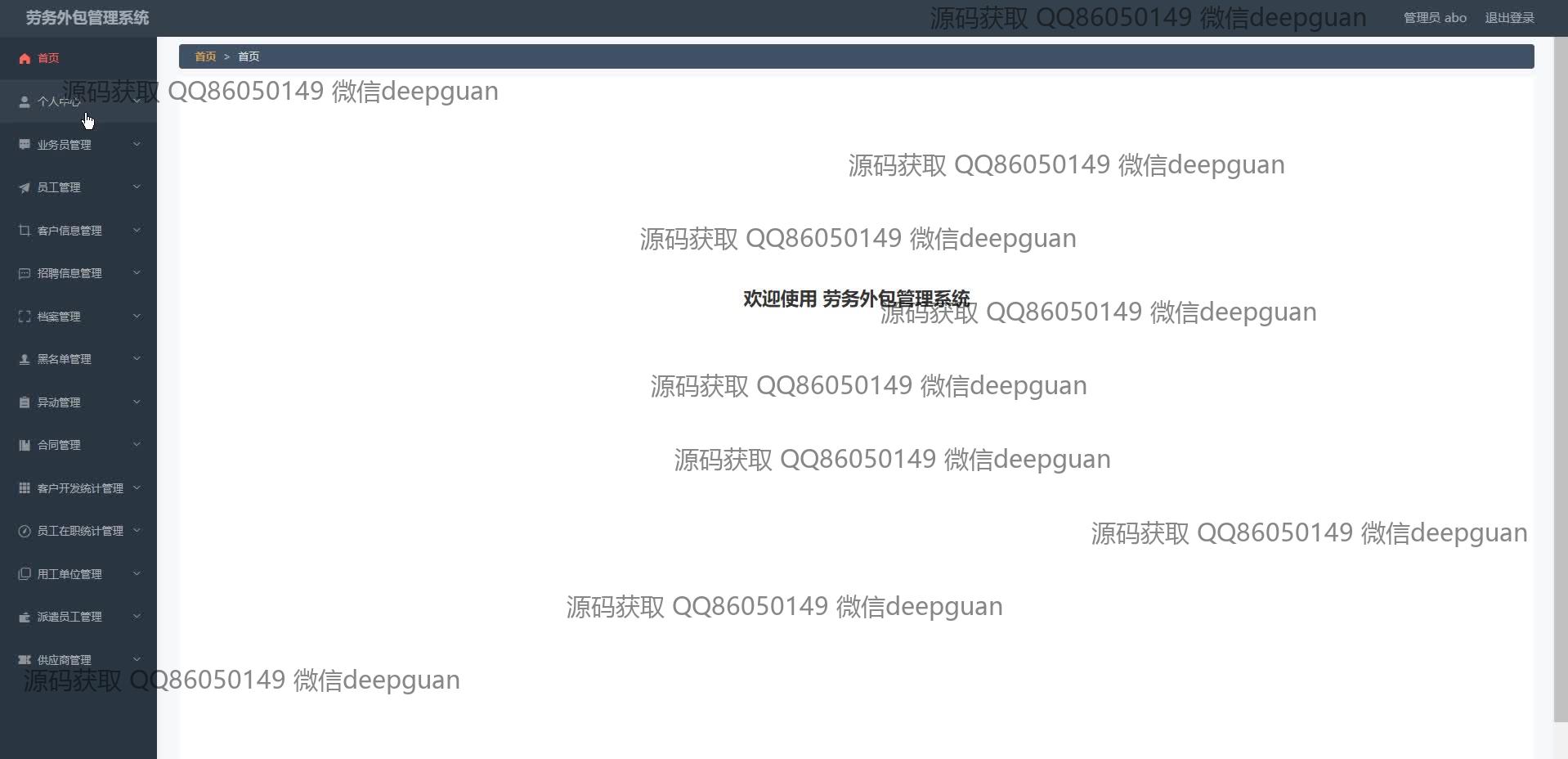Click the 员工在职统计管理 compass icon
Image resolution: width=1568 pixels, height=759 pixels.
pyautogui.click(x=25, y=531)
